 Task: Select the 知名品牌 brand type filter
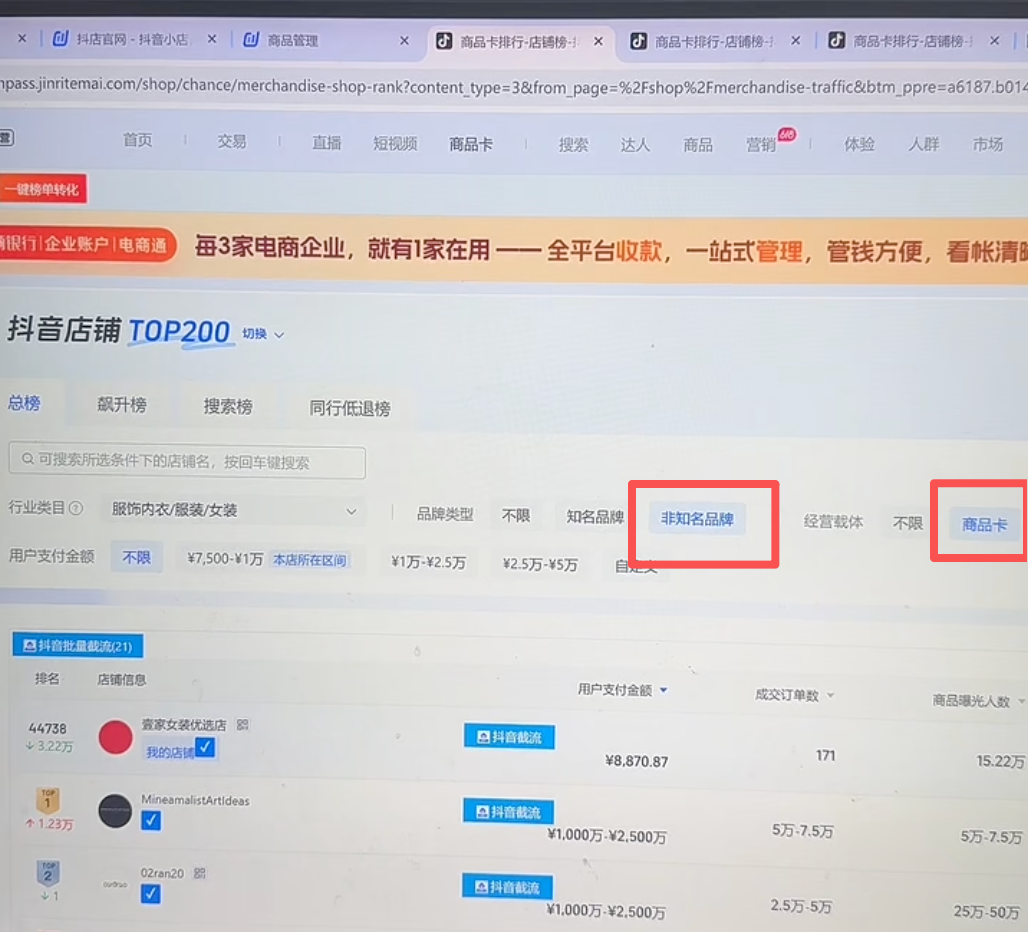(x=595, y=517)
